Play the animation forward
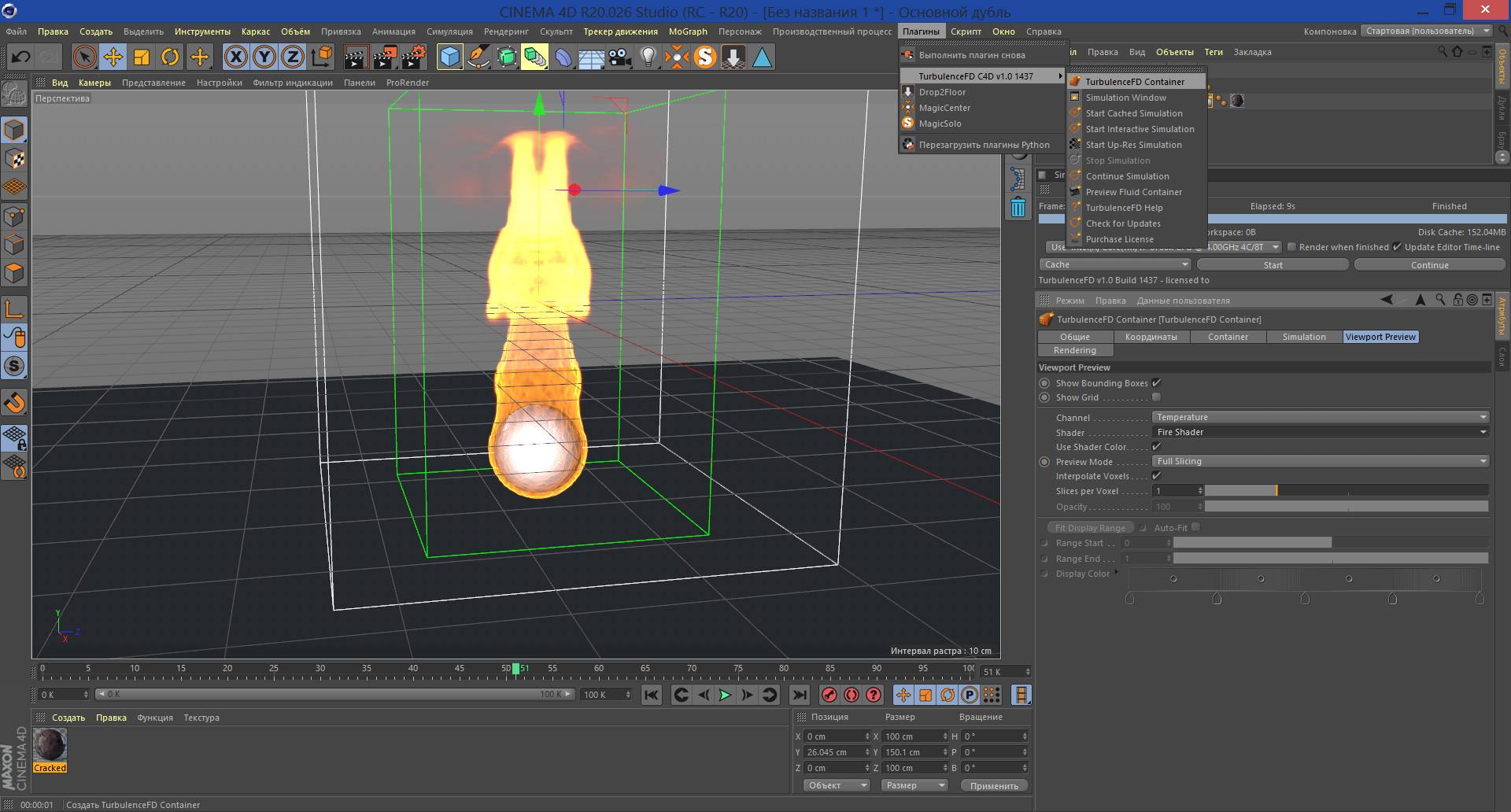Viewport: 1511px width, 812px height. [725, 695]
